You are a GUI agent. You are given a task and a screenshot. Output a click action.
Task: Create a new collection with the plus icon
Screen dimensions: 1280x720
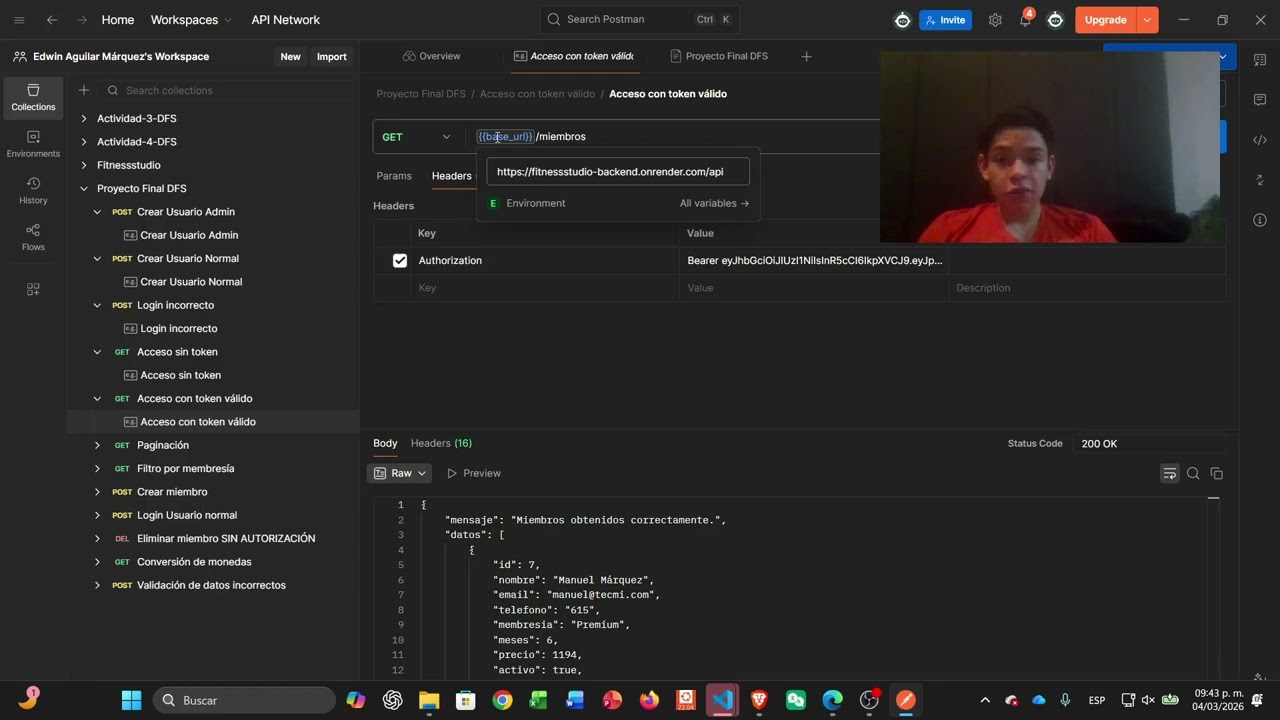point(84,90)
